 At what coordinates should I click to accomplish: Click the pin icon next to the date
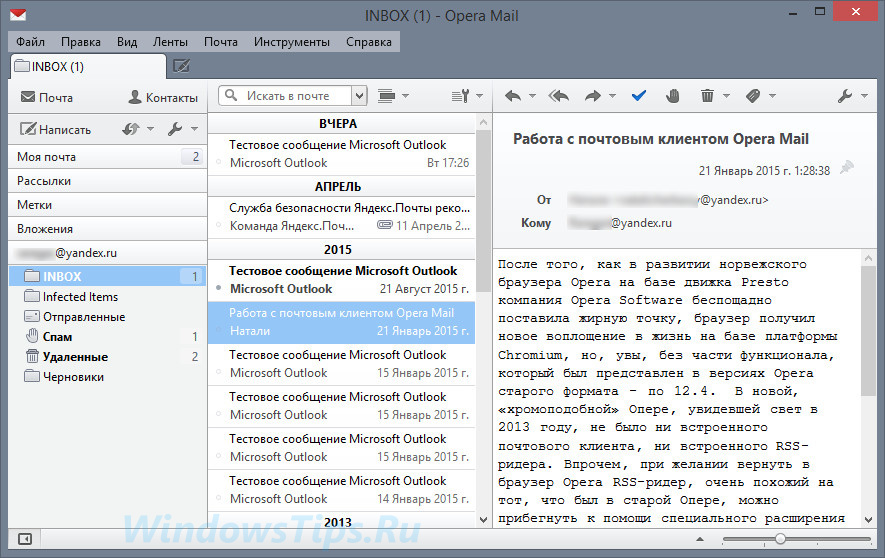click(846, 168)
